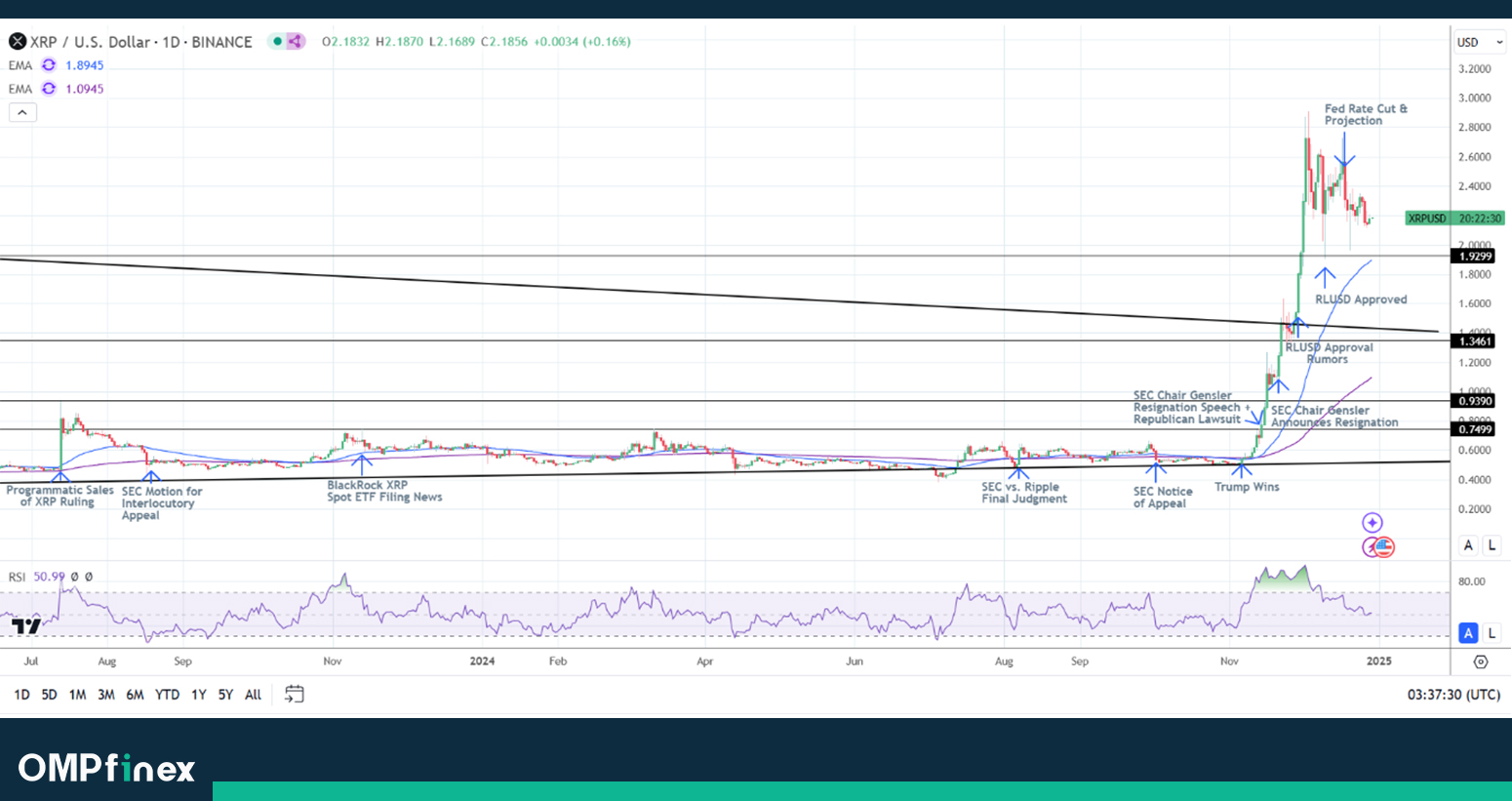Image resolution: width=1512 pixels, height=801 pixels.
Task: Open the timezone menu at 03:37:30 (UTC)
Action: click(x=1452, y=695)
